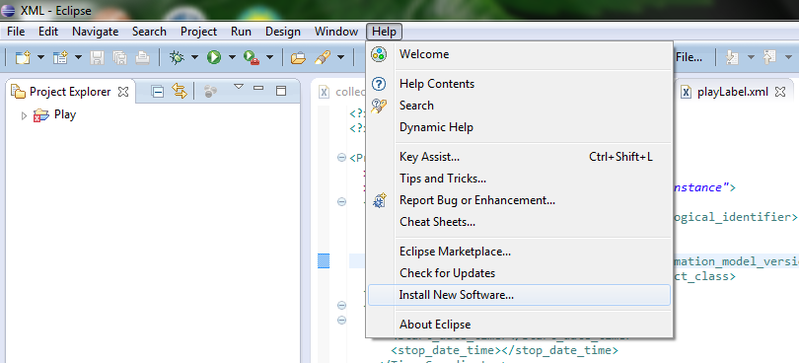Click the second New item toolbar icon

[60, 58]
